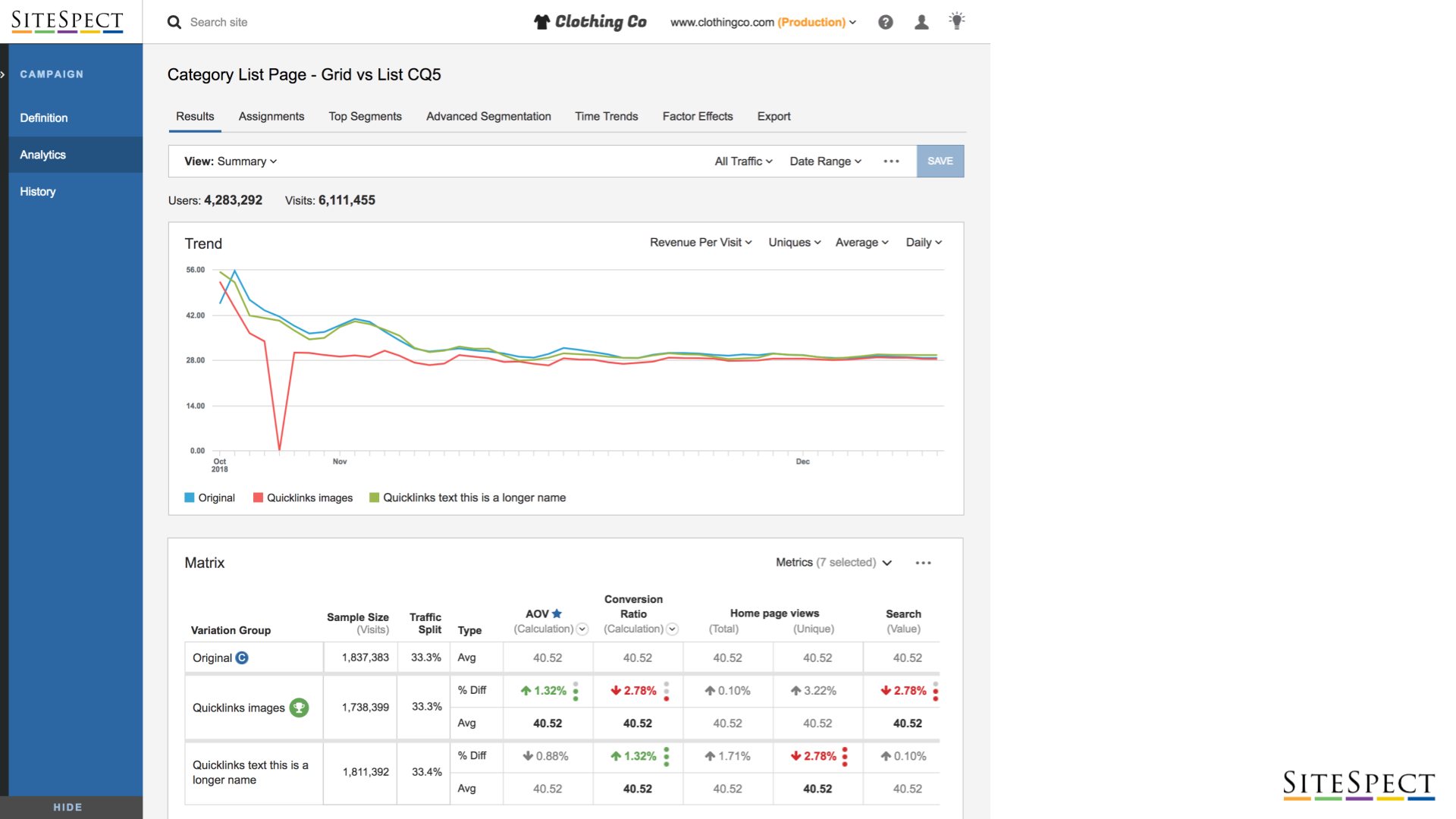Viewport: 1456px width, 819px height.
Task: Open filter bar more options ellipsis
Action: (x=891, y=162)
